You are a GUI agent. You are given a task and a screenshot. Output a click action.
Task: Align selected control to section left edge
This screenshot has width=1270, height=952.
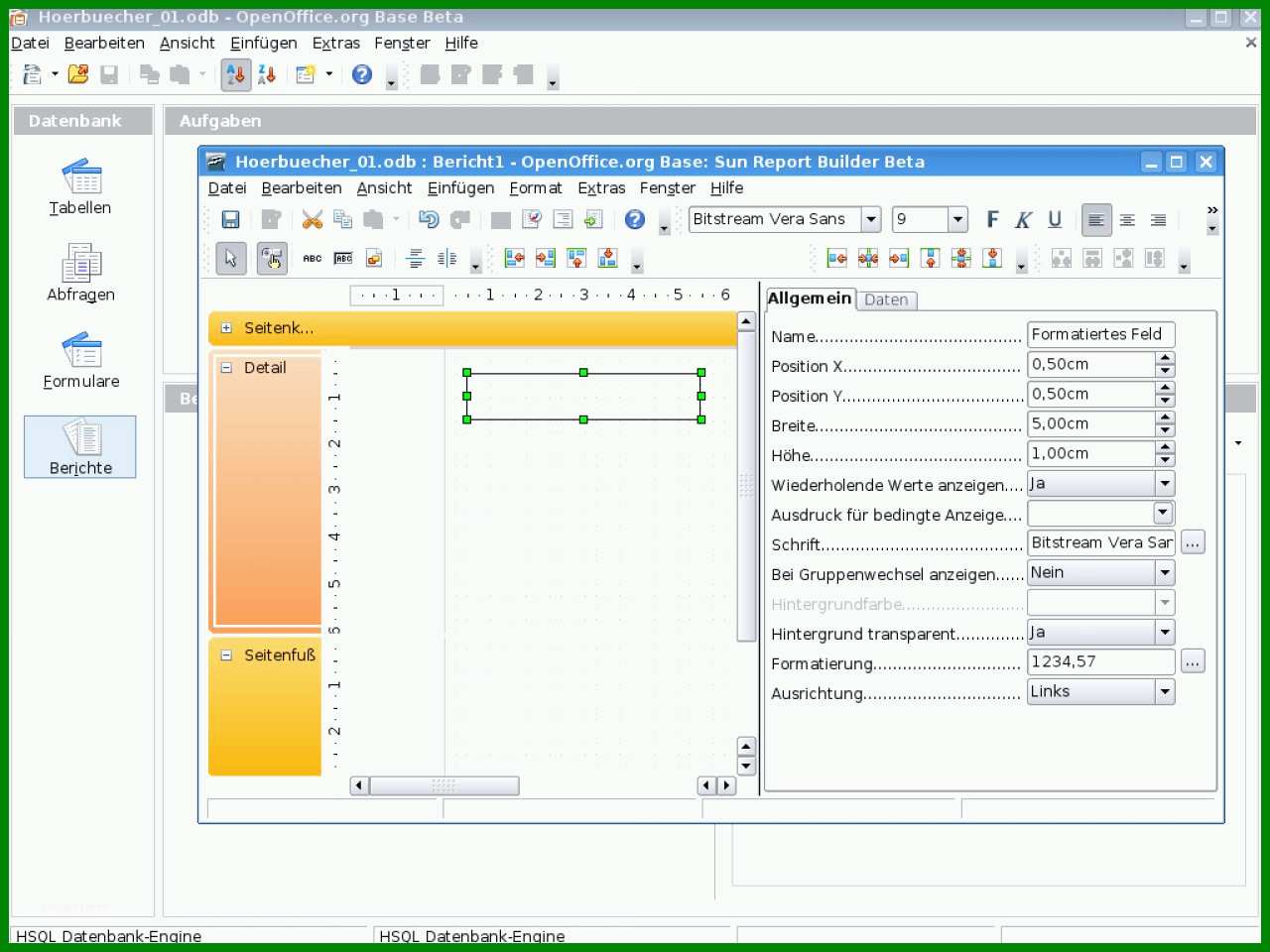click(x=514, y=259)
